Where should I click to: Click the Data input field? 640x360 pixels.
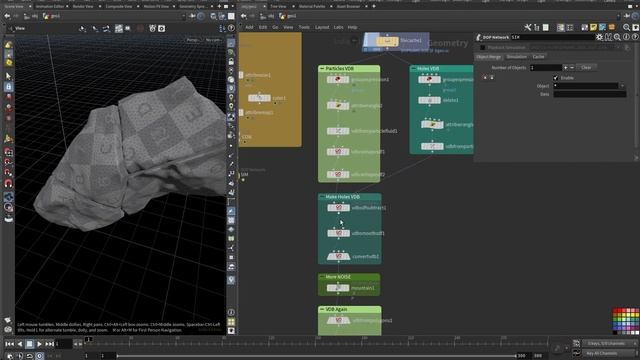pos(589,94)
